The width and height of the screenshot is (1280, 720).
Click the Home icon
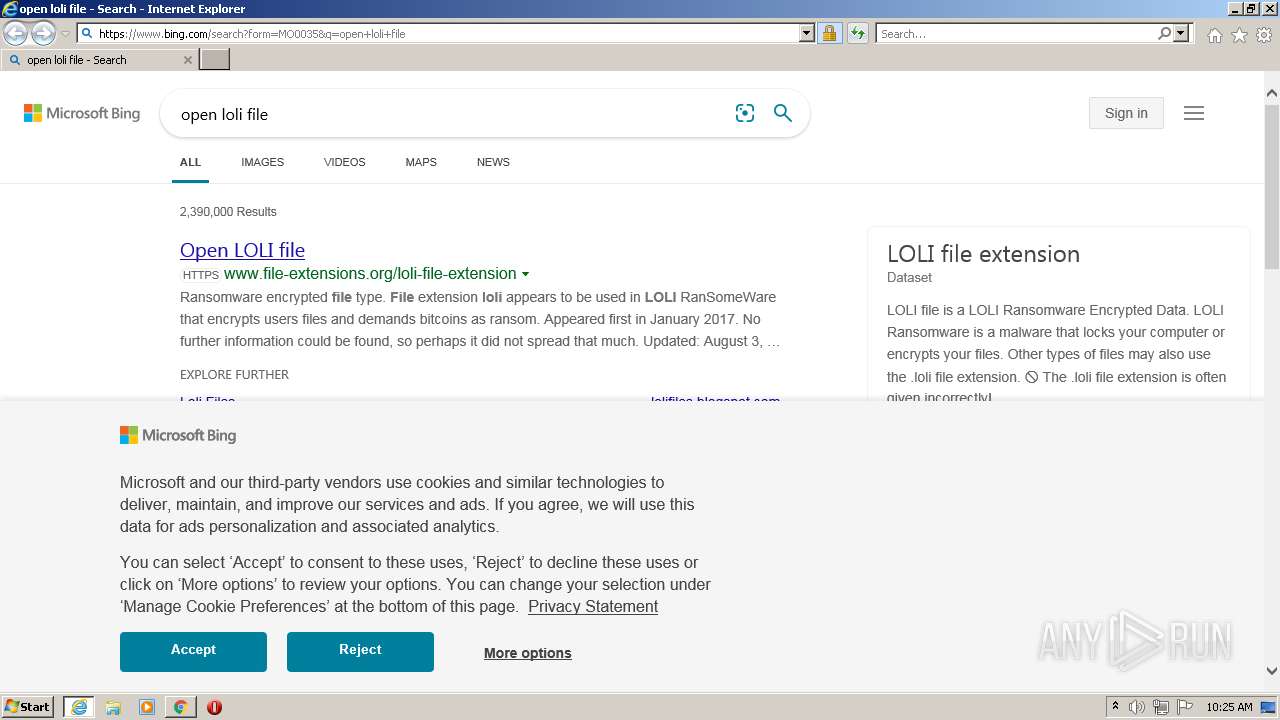pos(1214,35)
